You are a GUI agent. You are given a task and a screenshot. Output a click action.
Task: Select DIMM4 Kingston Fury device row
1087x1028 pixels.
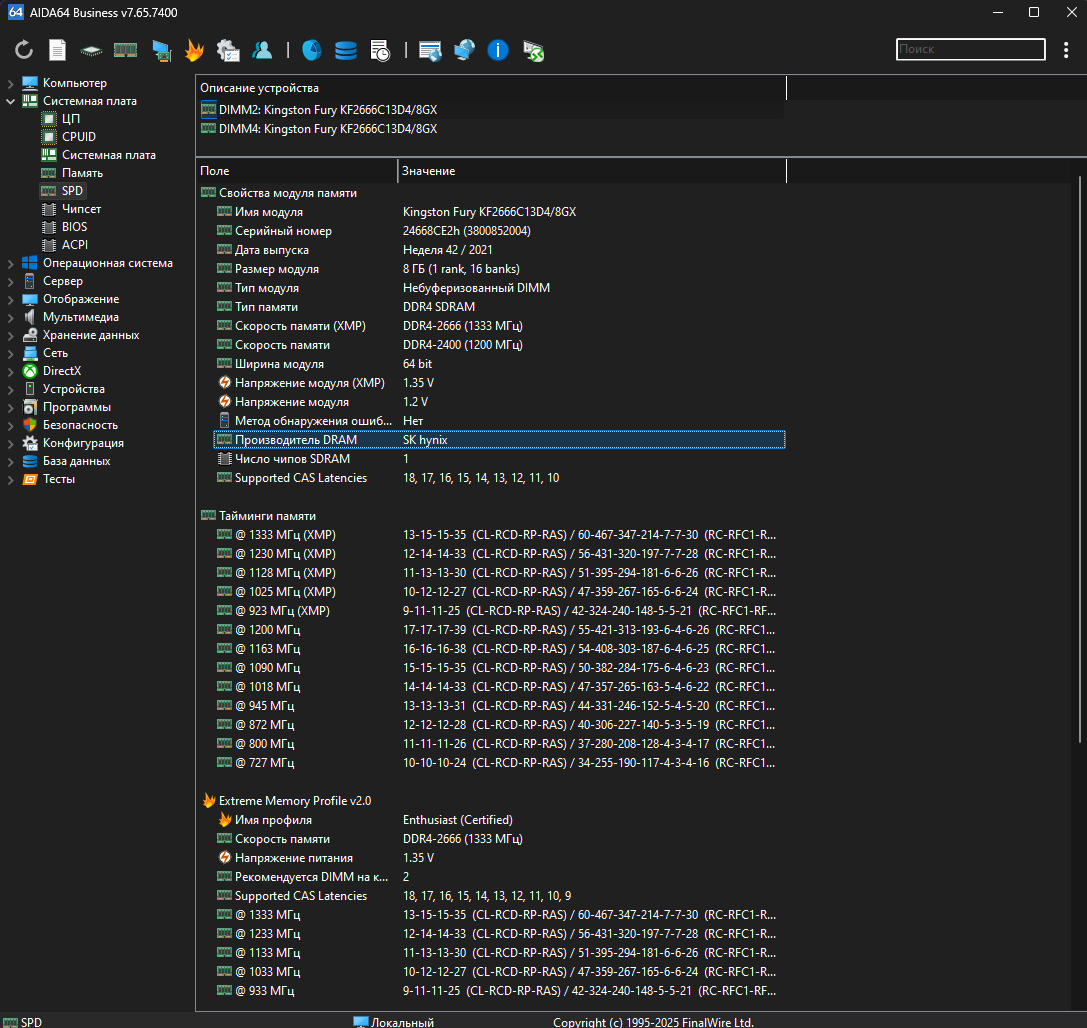click(x=492, y=129)
